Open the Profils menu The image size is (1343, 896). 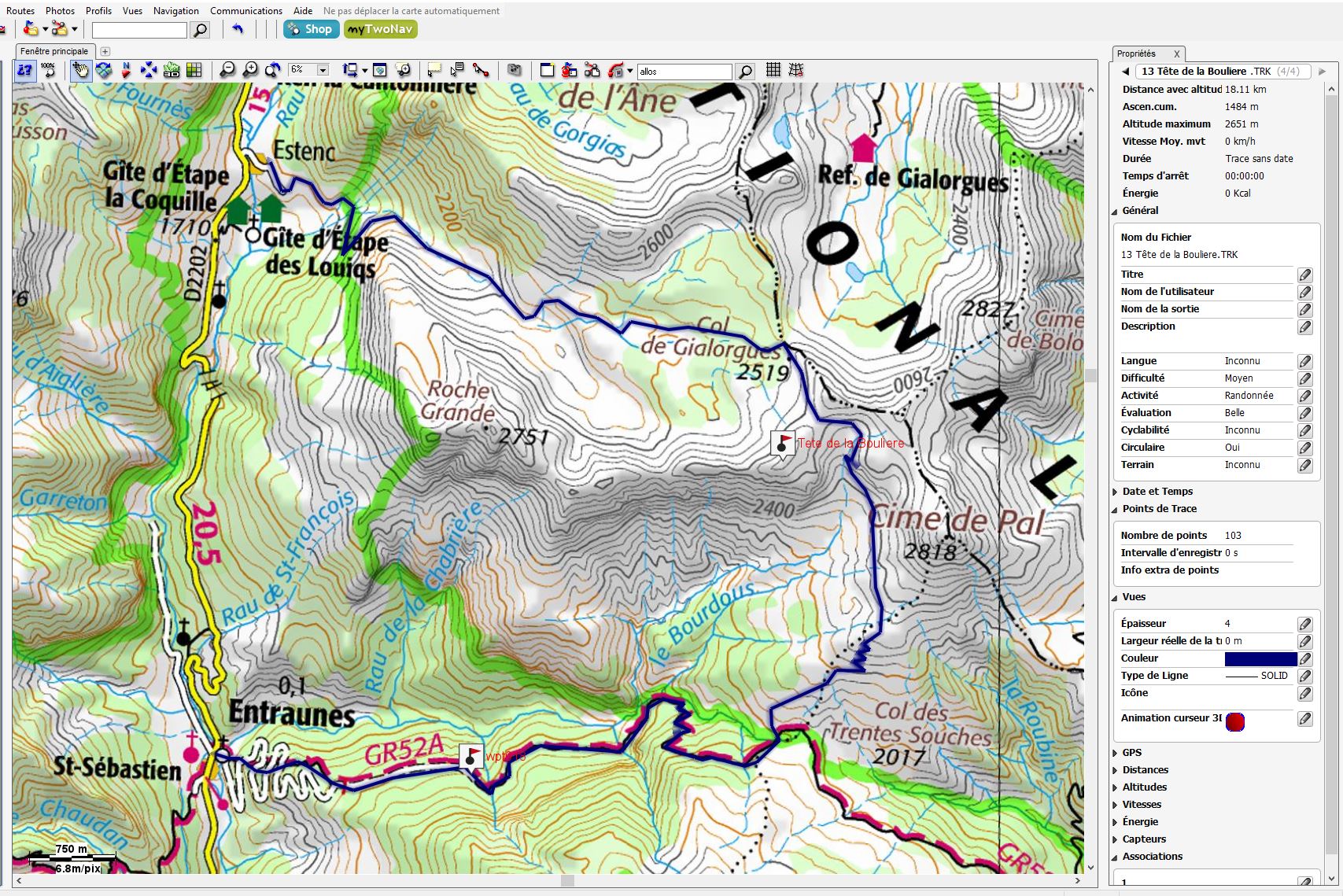pyautogui.click(x=98, y=11)
